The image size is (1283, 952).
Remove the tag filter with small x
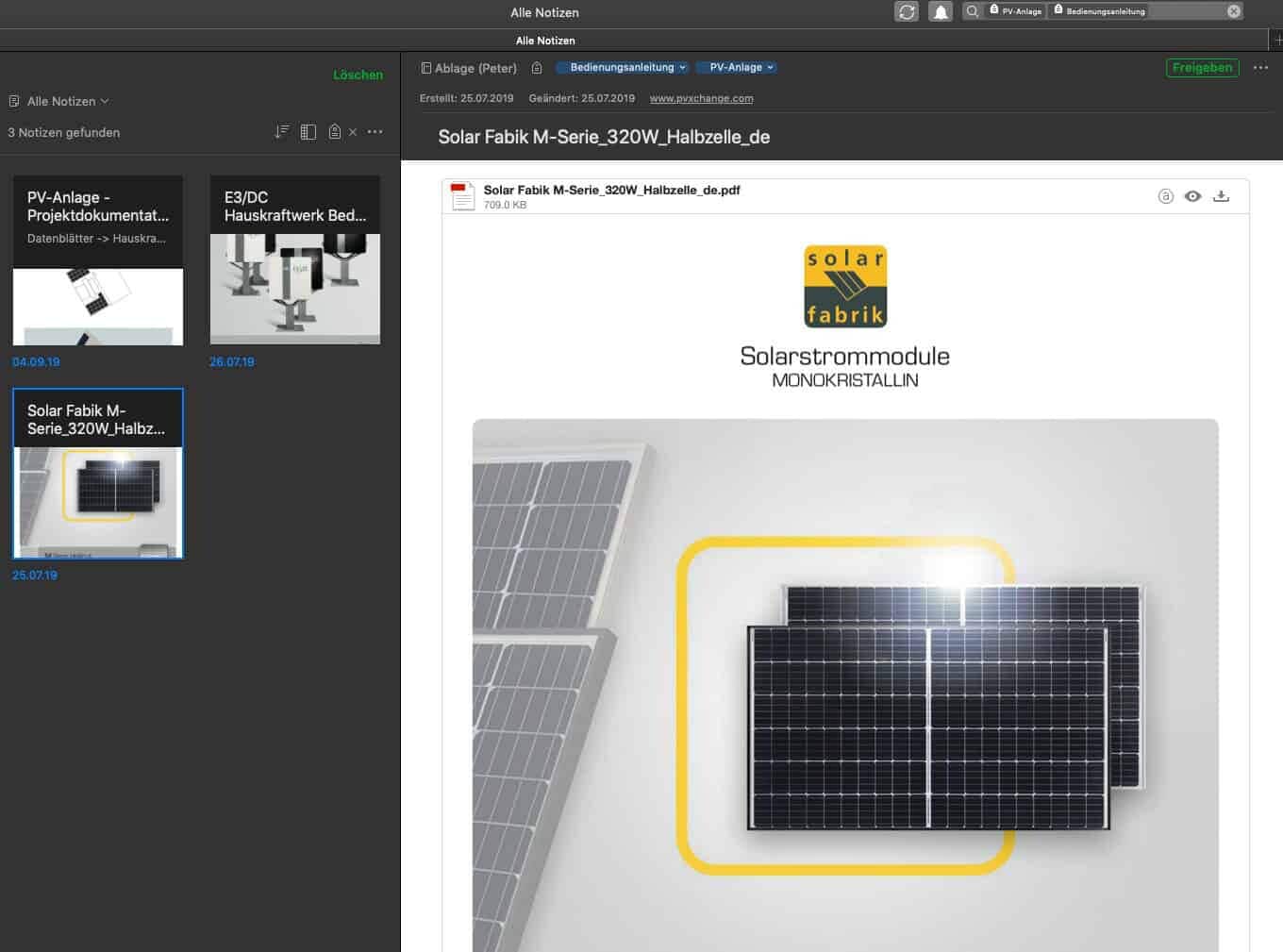(x=353, y=132)
